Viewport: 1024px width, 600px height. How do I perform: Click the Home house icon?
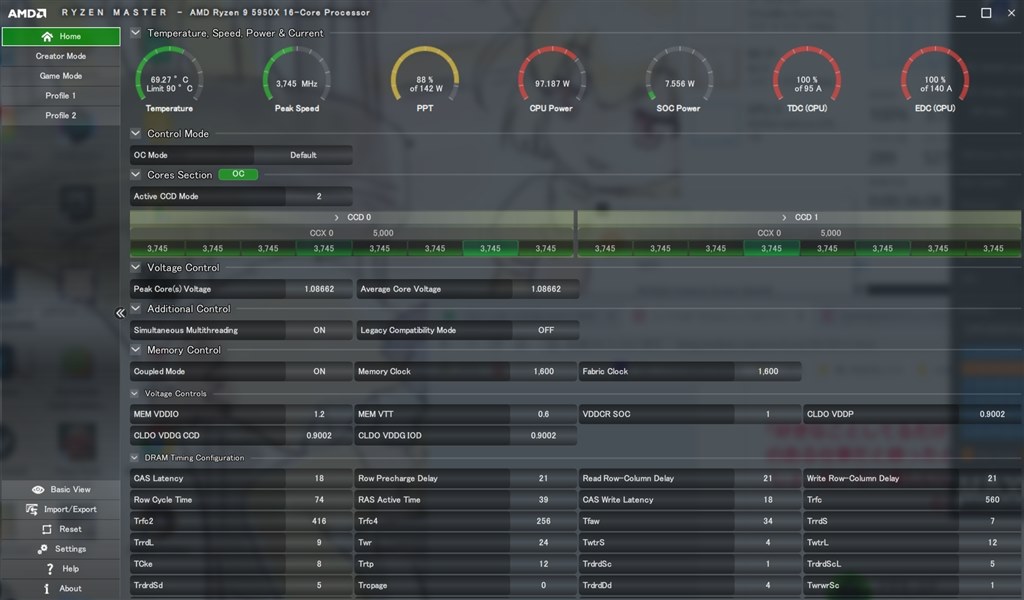pyautogui.click(x=46, y=37)
